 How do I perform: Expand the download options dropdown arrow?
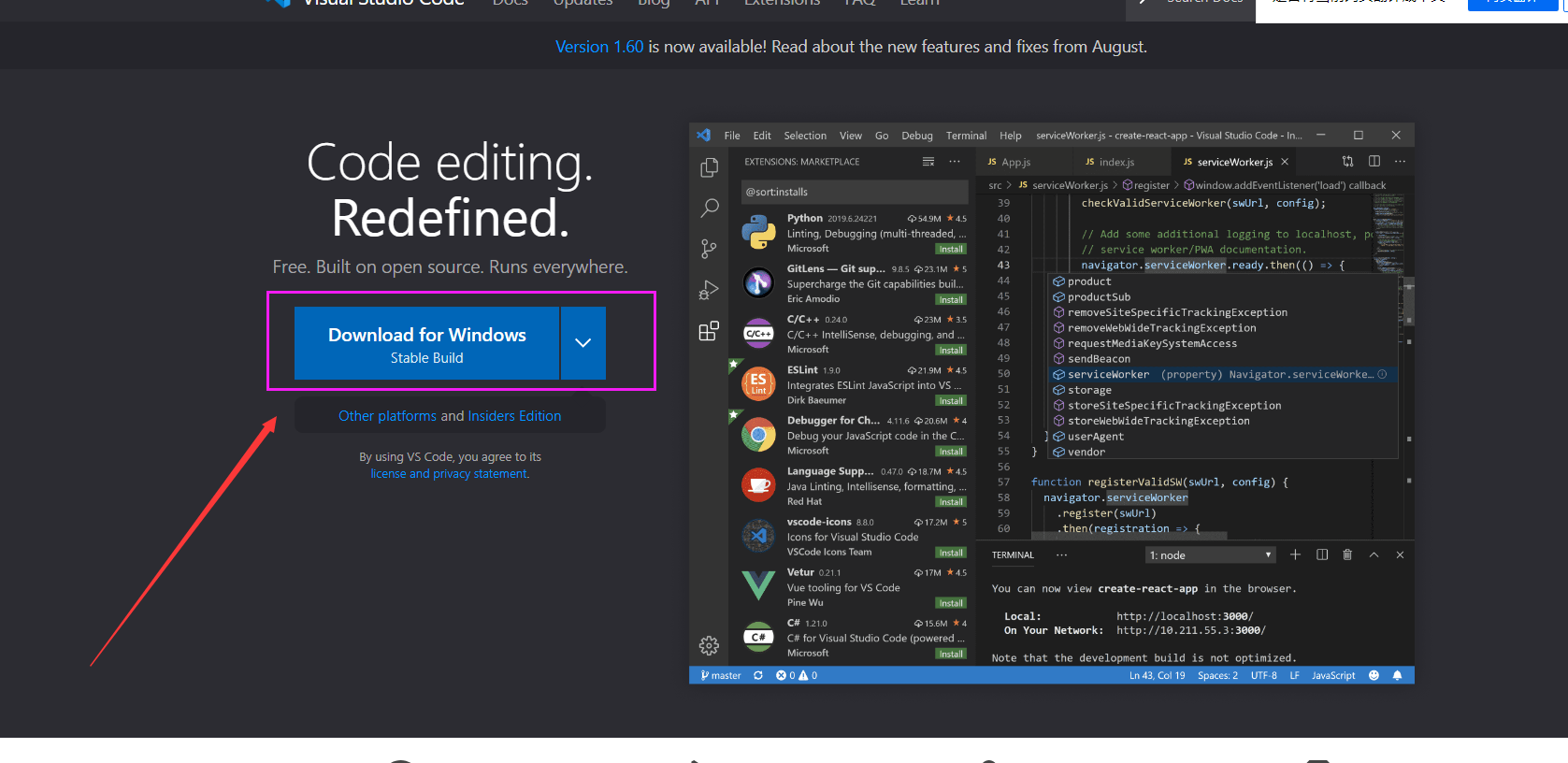click(x=583, y=342)
